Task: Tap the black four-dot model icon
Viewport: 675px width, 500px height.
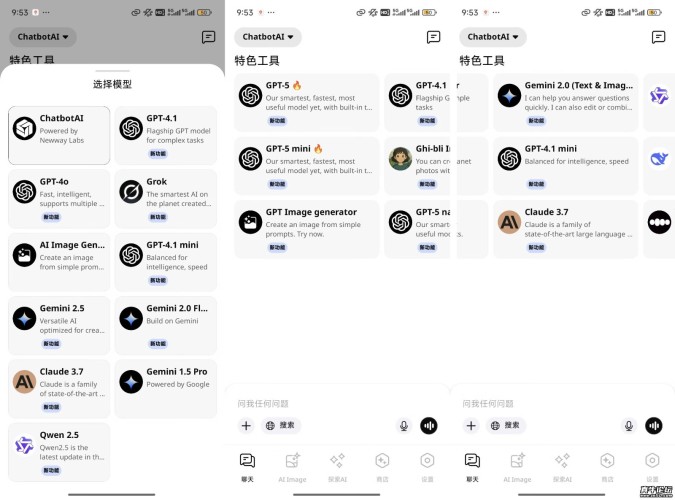Action: coord(659,222)
